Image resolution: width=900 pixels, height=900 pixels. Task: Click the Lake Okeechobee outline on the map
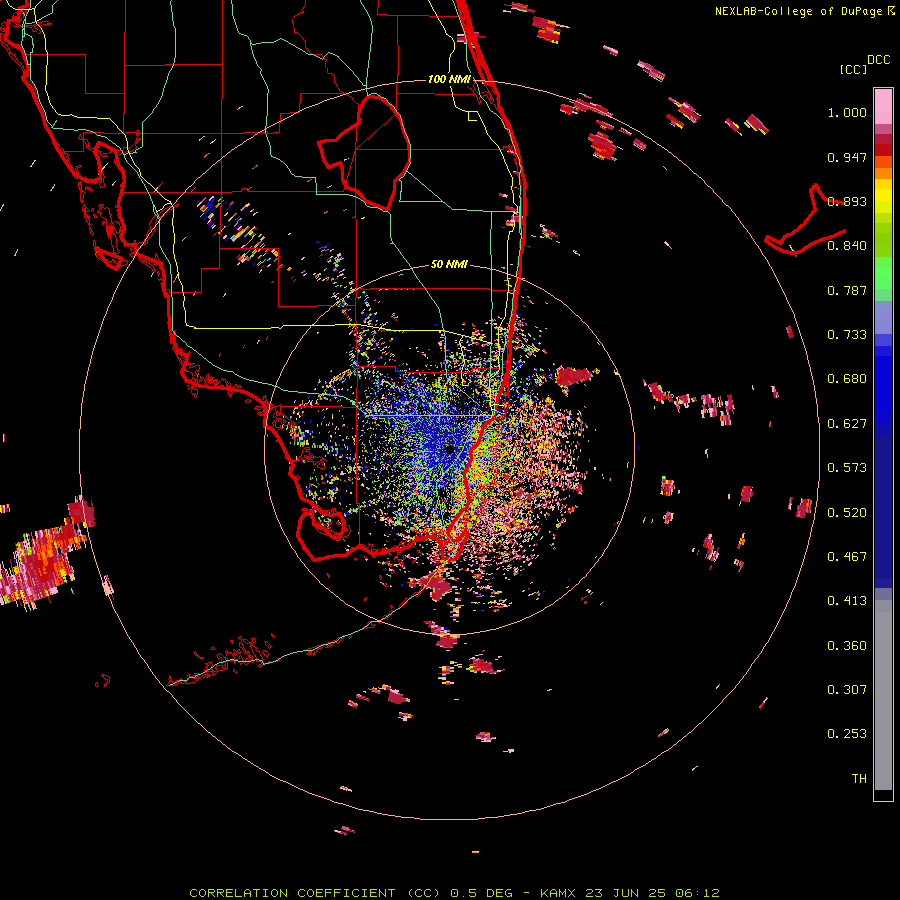[365, 153]
